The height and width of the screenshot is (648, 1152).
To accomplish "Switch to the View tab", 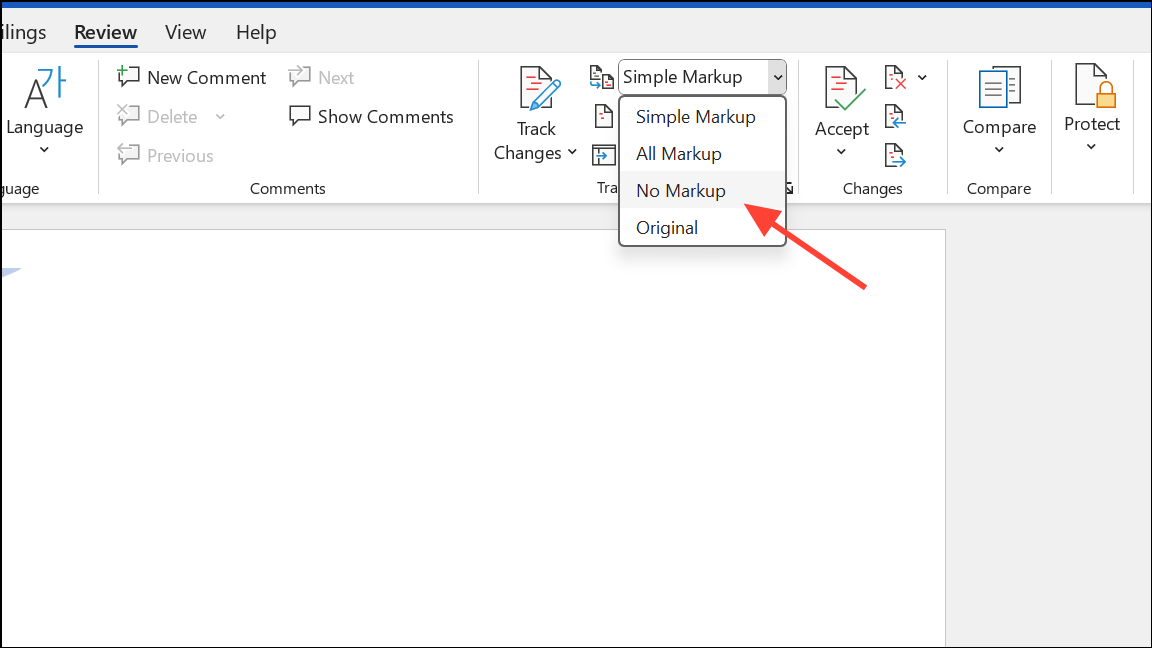I will pyautogui.click(x=185, y=32).
